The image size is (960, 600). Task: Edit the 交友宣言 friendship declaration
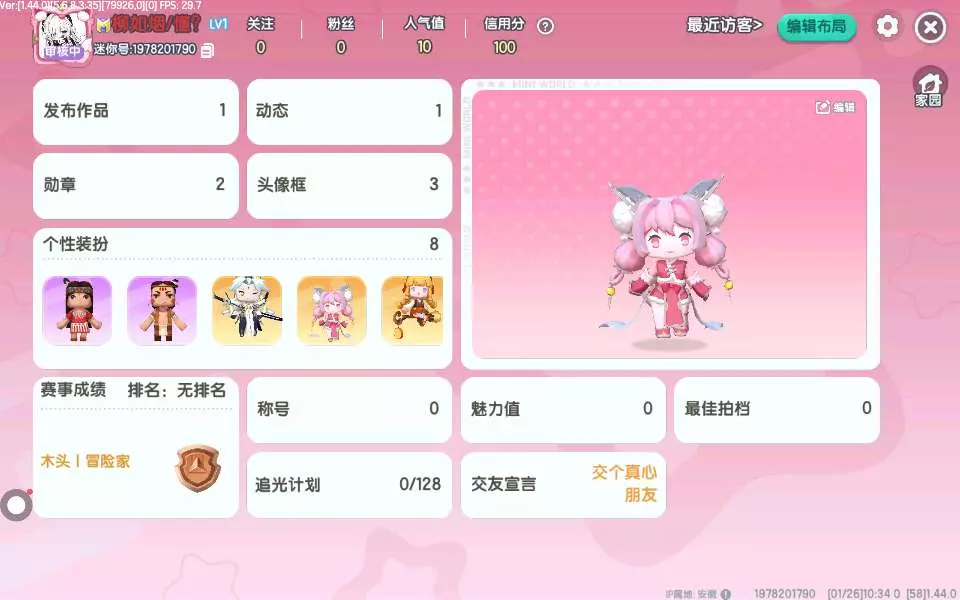[563, 485]
